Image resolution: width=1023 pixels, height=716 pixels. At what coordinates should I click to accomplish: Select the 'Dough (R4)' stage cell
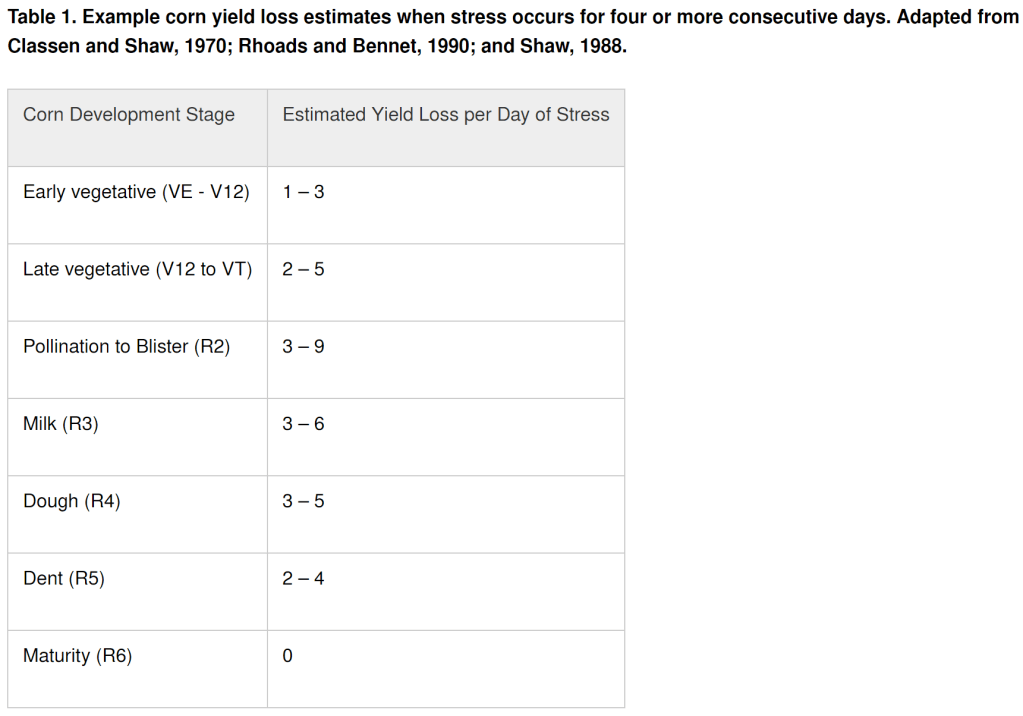click(72, 501)
